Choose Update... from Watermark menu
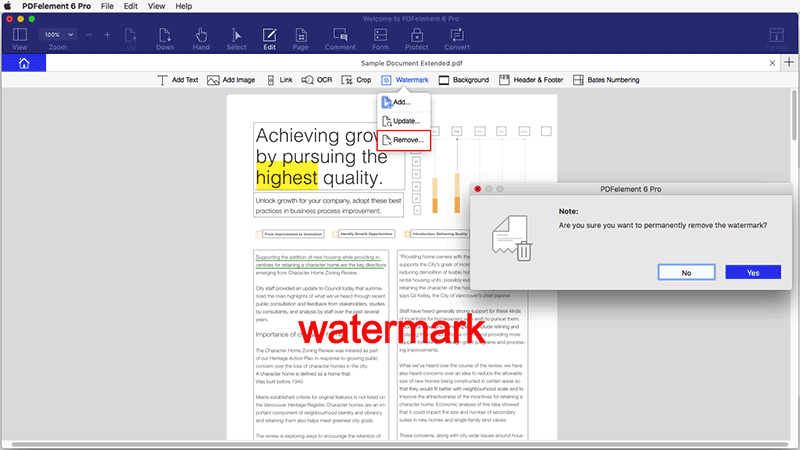This screenshot has height=450, width=800. point(404,121)
